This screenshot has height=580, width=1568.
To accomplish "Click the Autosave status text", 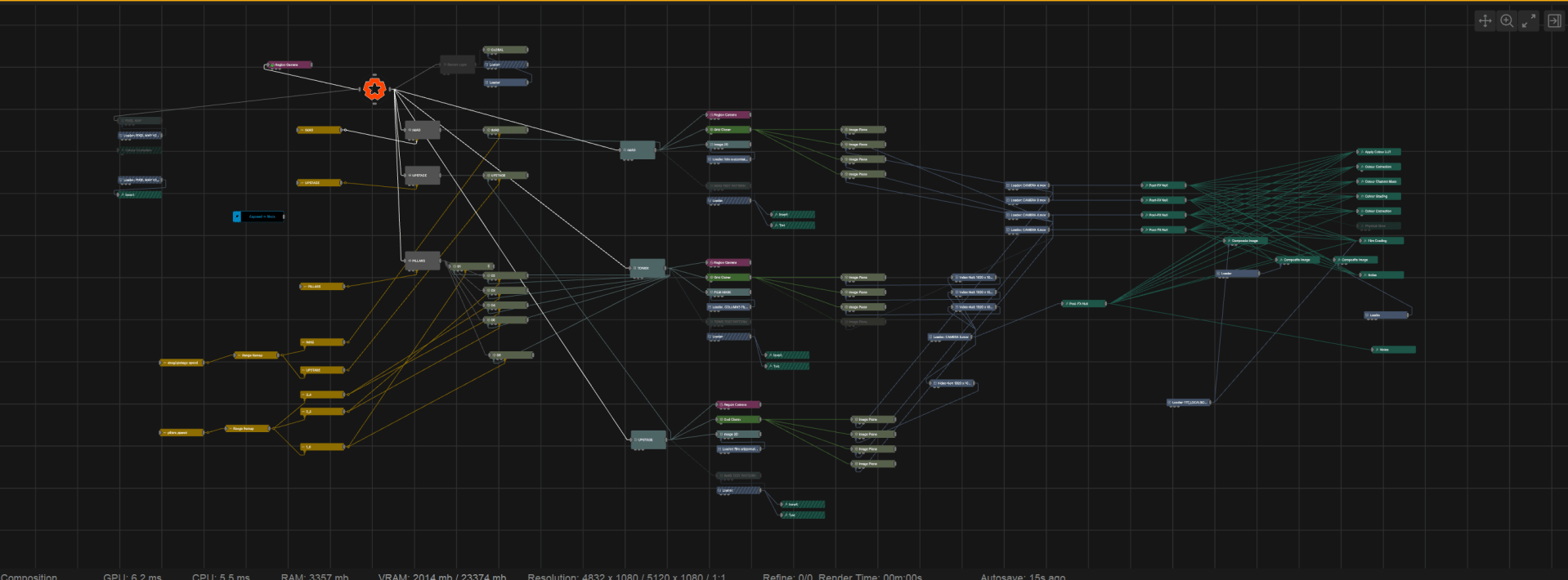I will (x=1022, y=576).
